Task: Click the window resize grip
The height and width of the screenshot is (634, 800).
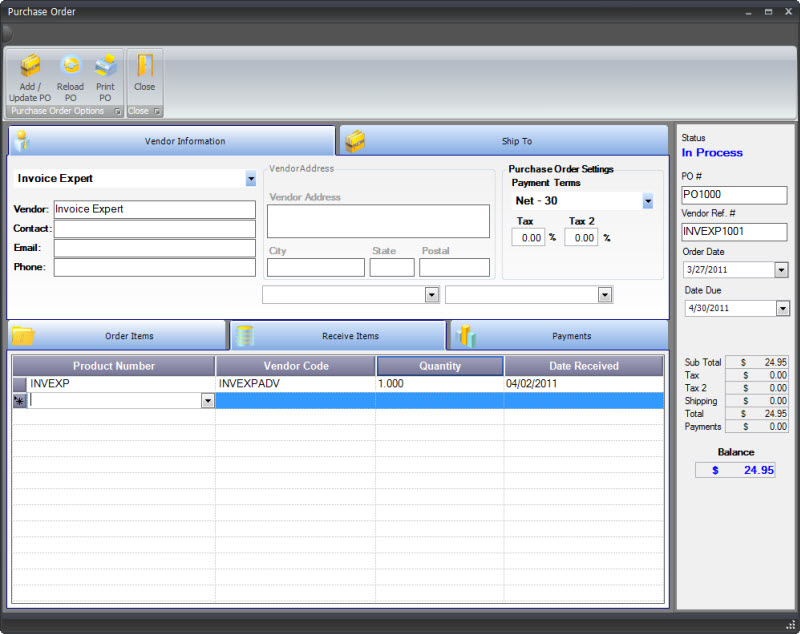Action: click(791, 625)
